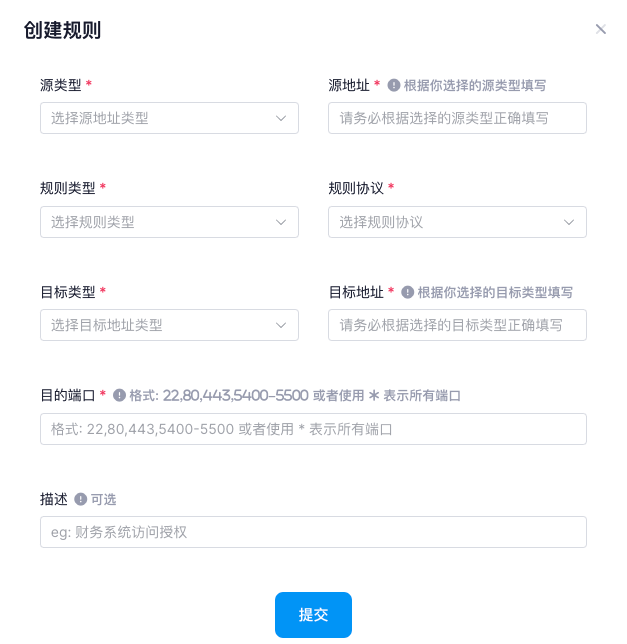Click the chevron arrow in 规则类型 select
This screenshot has height=644, width=627.
281,223
